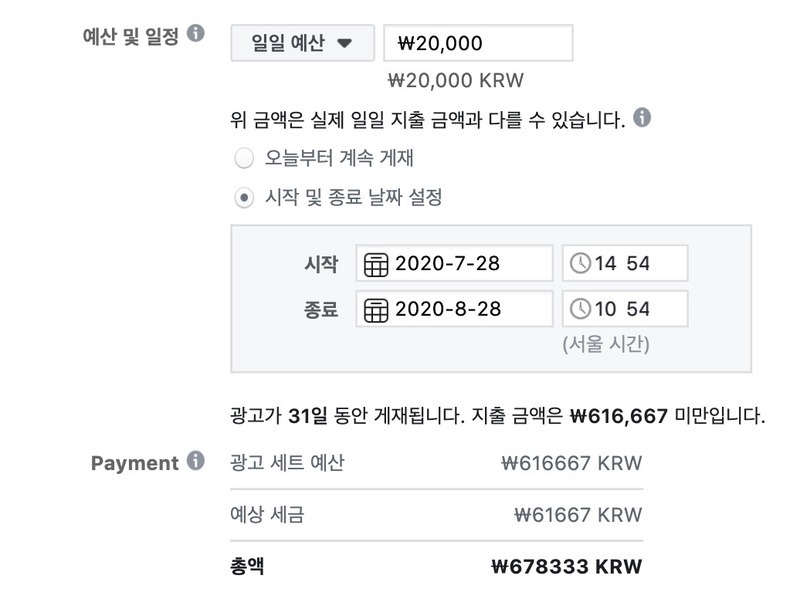Open calendar icon for 종료 date
Image resolution: width=800 pixels, height=599 pixels.
pos(376,310)
